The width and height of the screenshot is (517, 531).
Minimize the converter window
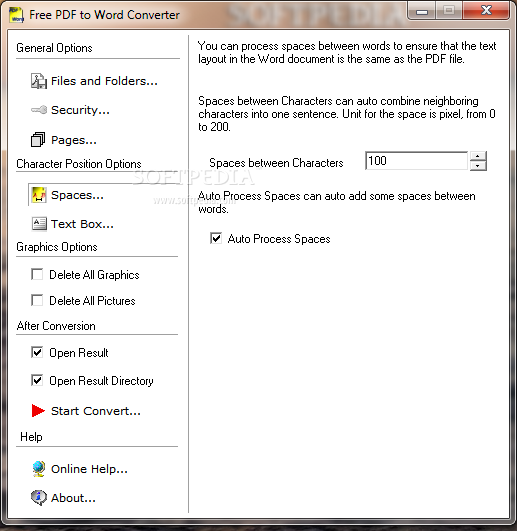(422, 11)
